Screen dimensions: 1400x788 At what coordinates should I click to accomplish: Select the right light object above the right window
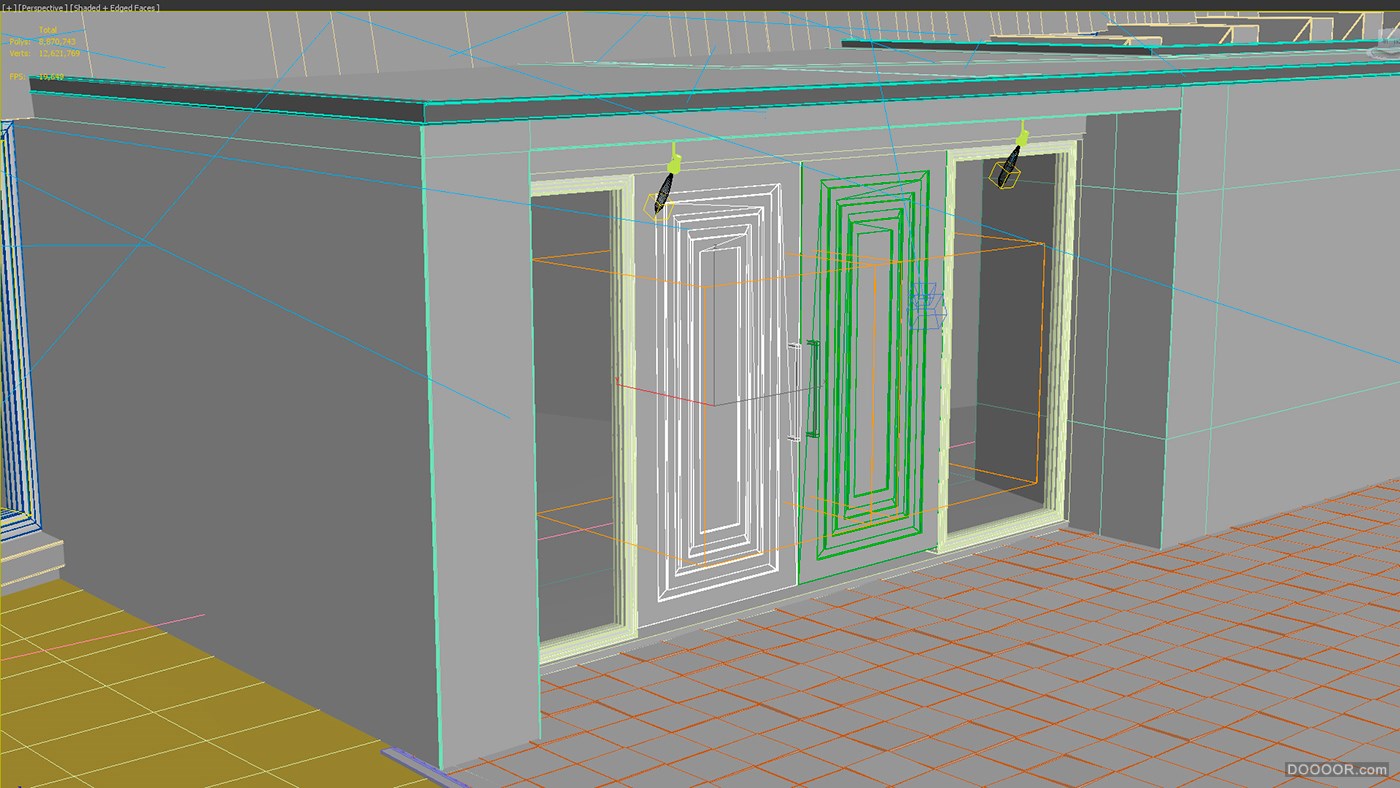[x=1011, y=156]
